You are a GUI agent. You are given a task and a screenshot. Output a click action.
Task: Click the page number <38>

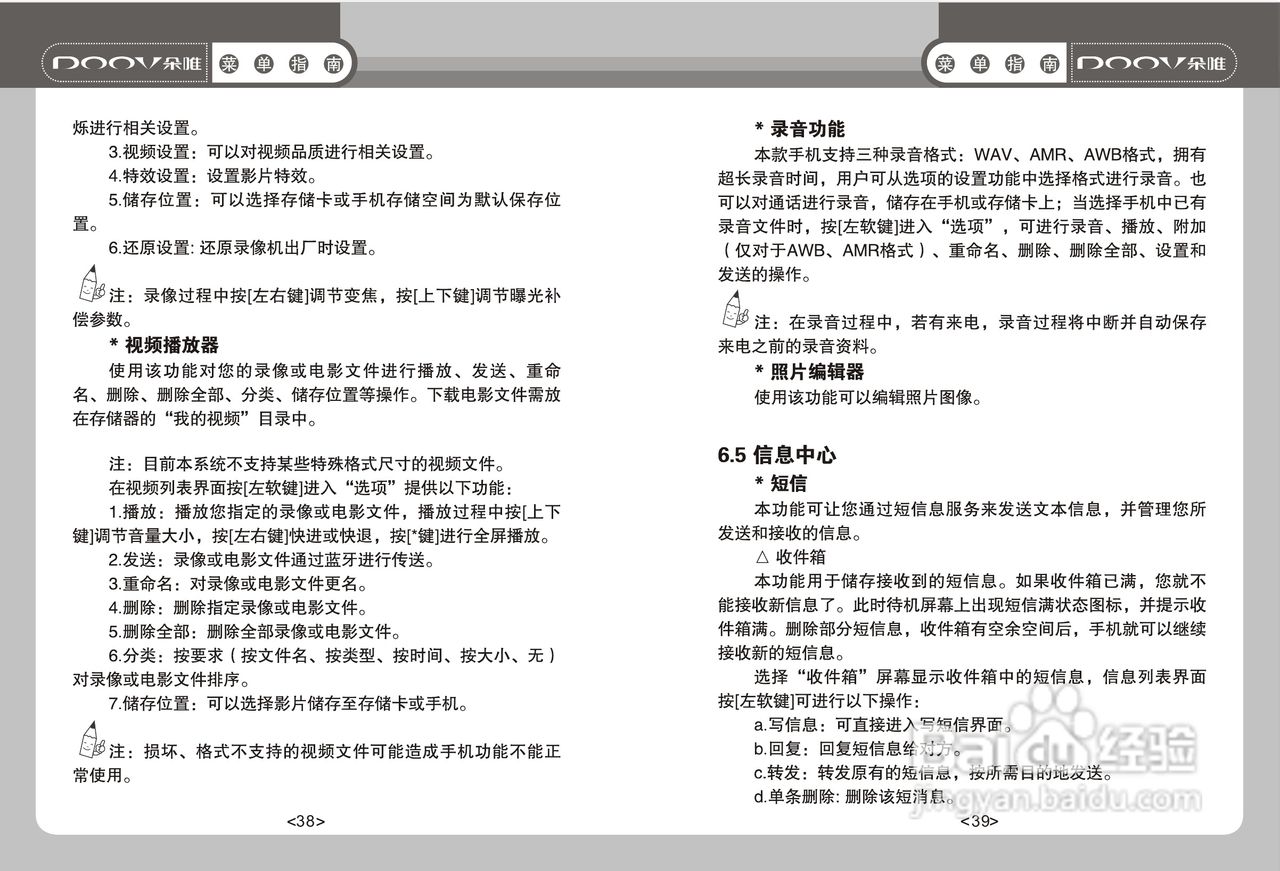[306, 821]
